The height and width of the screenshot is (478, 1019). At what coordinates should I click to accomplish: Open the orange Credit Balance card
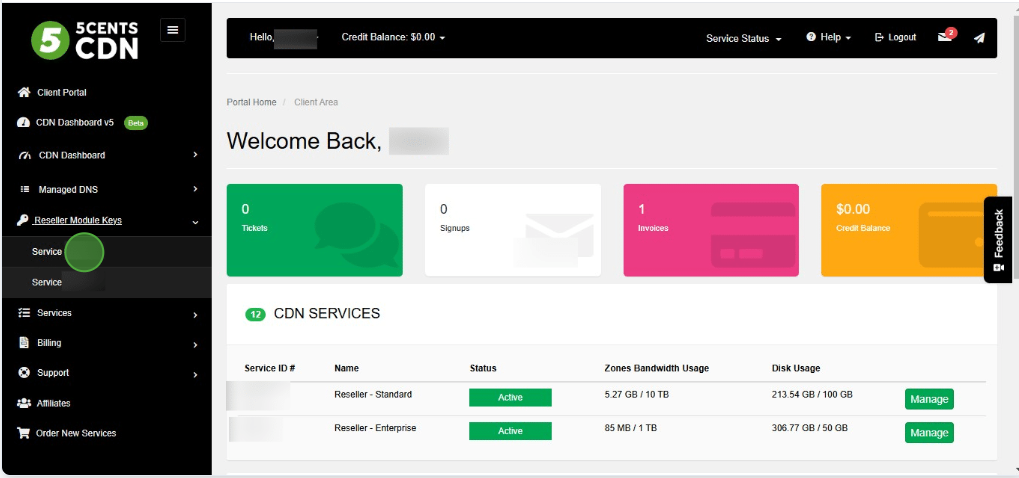tap(909, 230)
